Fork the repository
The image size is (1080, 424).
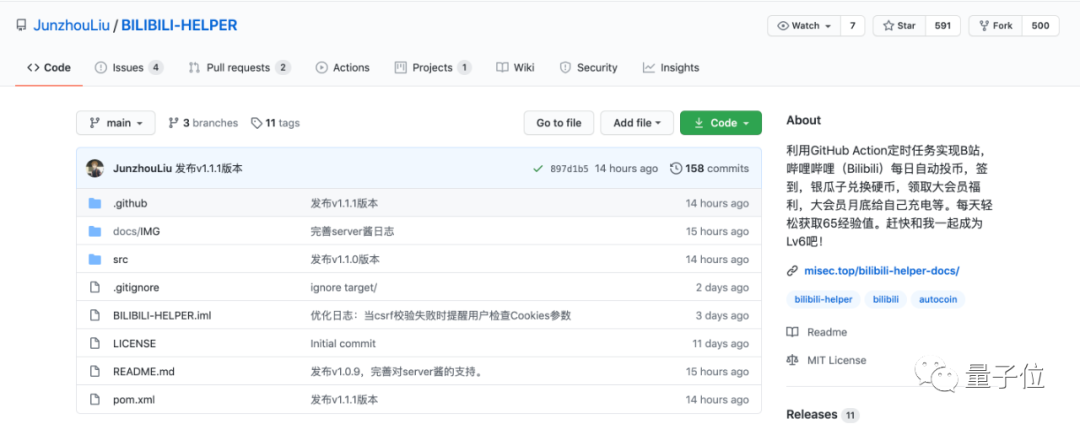(995, 26)
